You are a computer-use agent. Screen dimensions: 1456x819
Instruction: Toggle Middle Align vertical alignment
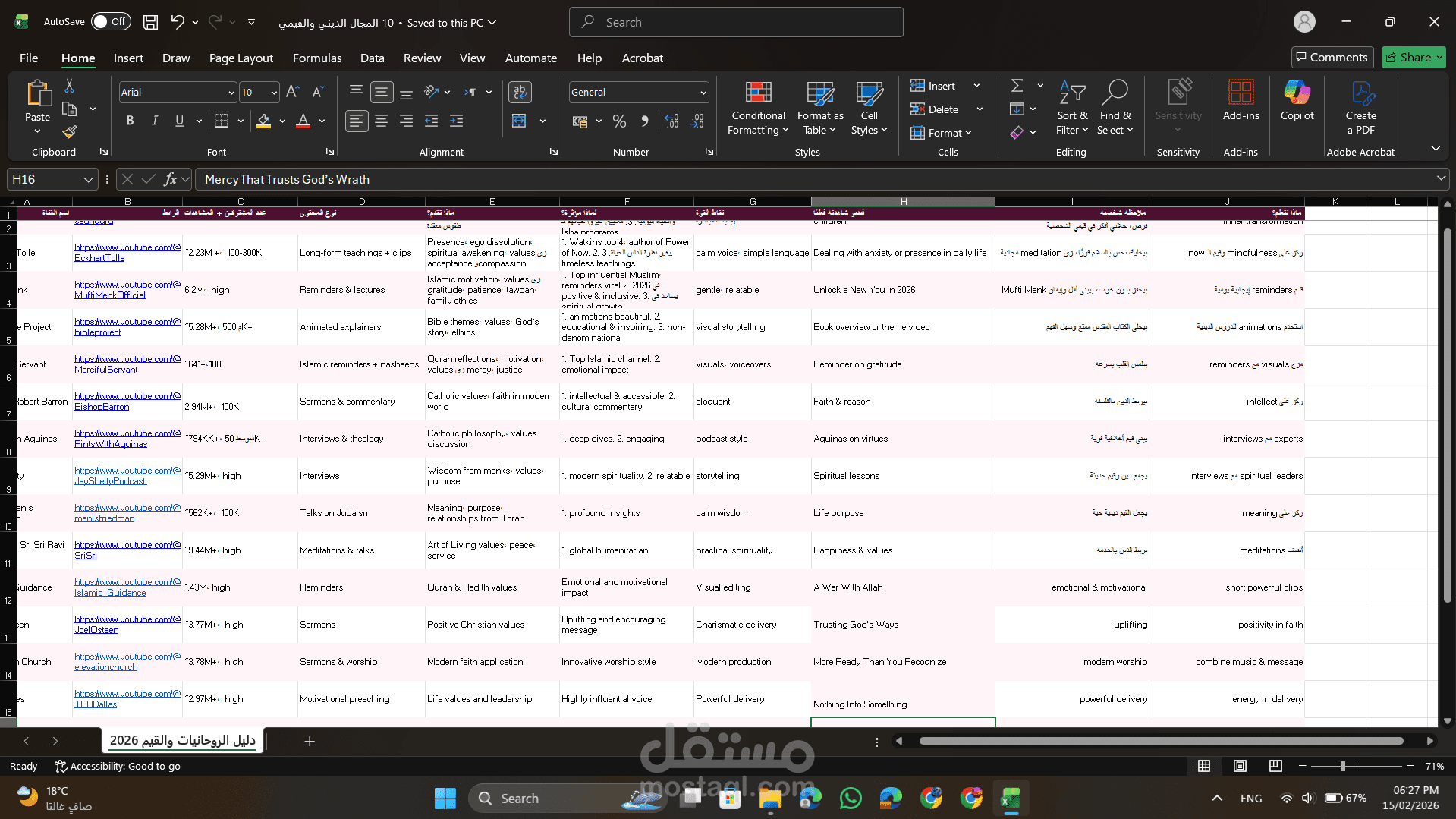tap(381, 92)
